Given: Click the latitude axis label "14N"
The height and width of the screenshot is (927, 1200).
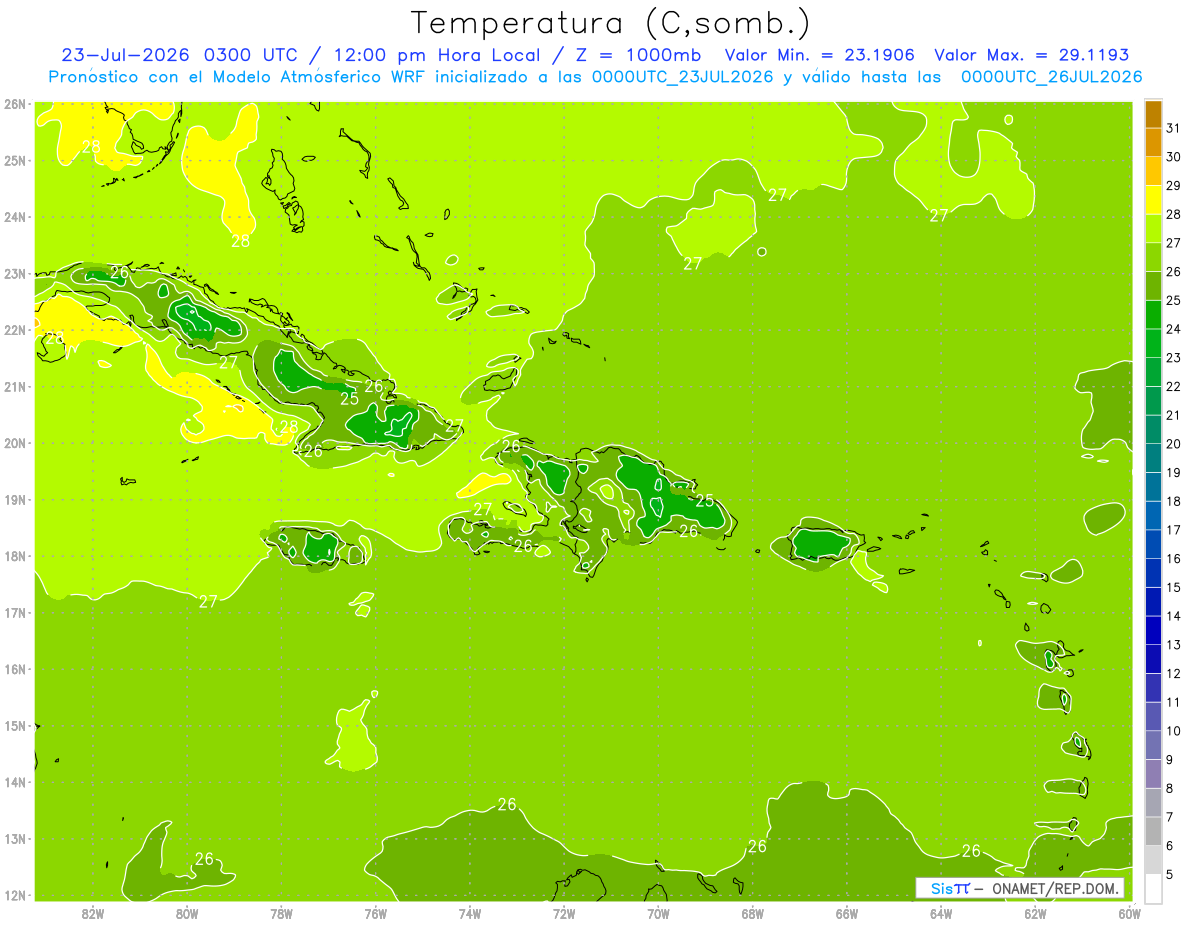Looking at the screenshot, I should click(14, 782).
